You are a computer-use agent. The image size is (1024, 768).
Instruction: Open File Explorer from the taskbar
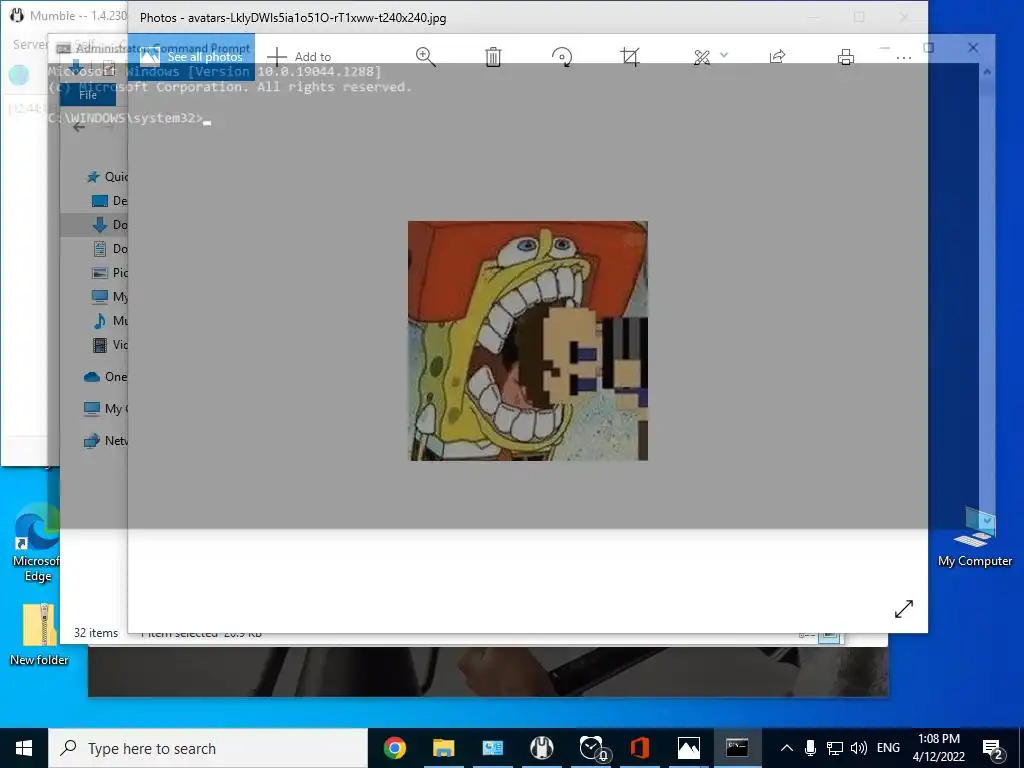point(443,748)
